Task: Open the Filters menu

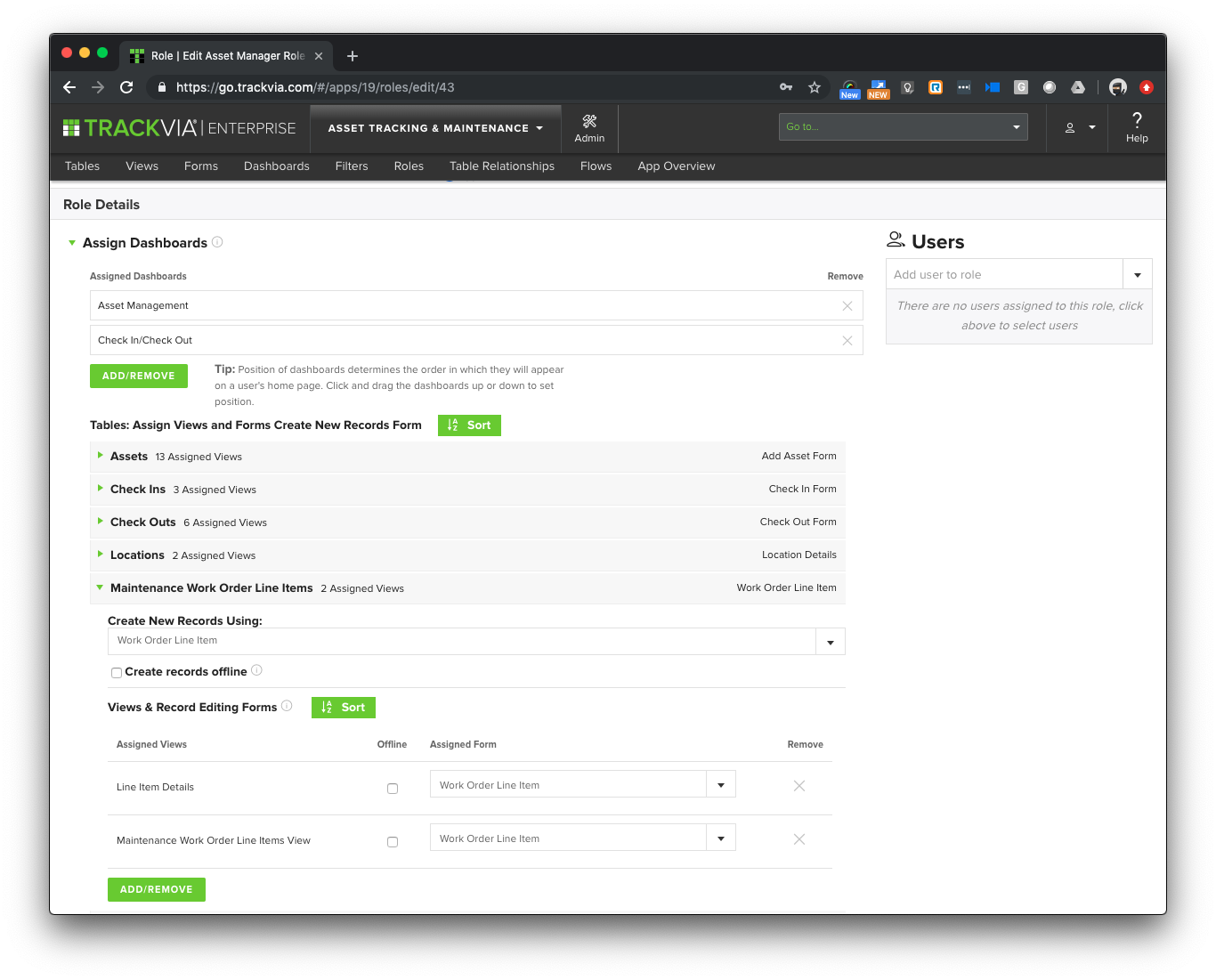Action: click(x=352, y=166)
